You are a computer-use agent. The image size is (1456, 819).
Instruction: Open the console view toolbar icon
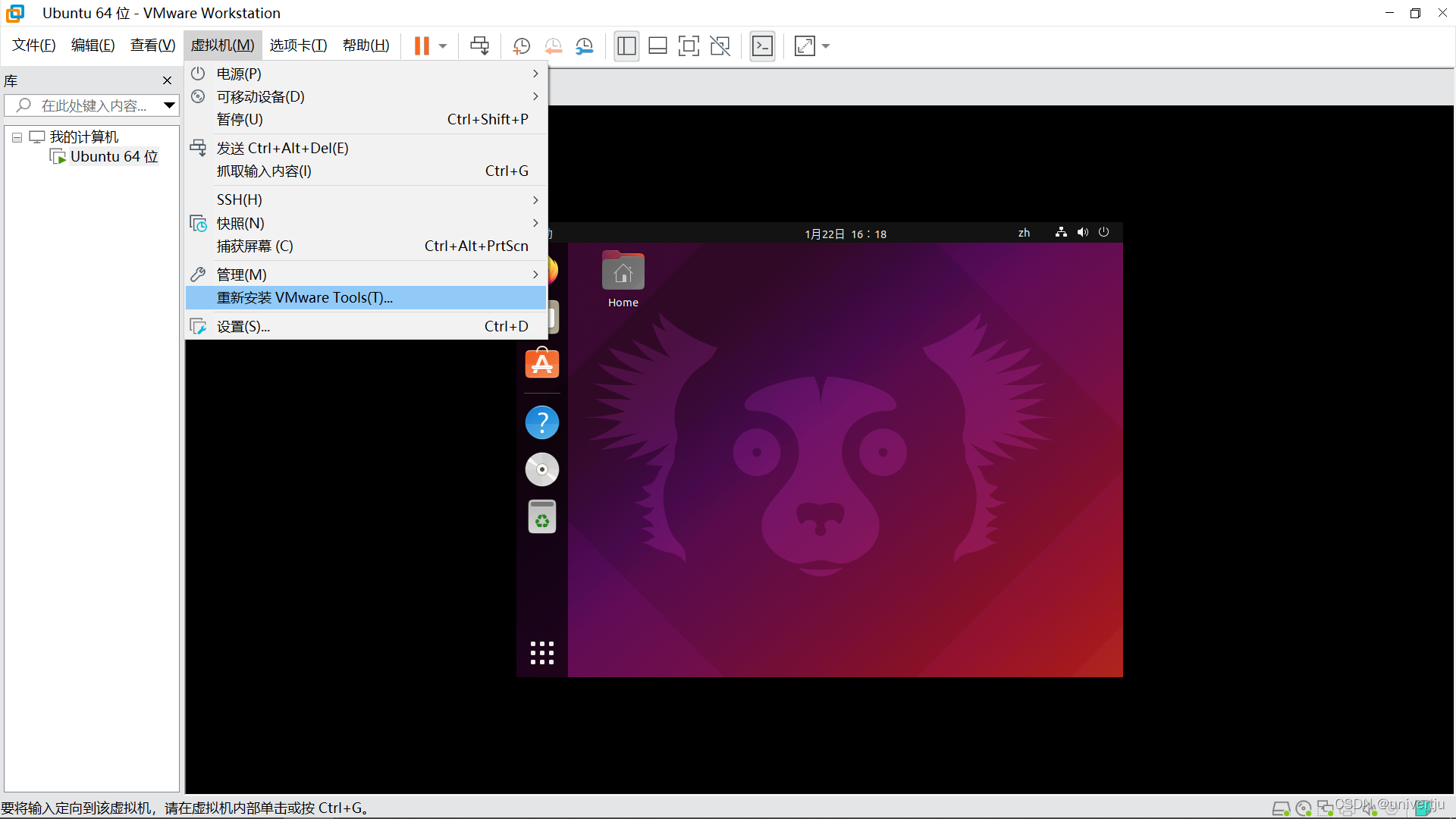pos(762,46)
